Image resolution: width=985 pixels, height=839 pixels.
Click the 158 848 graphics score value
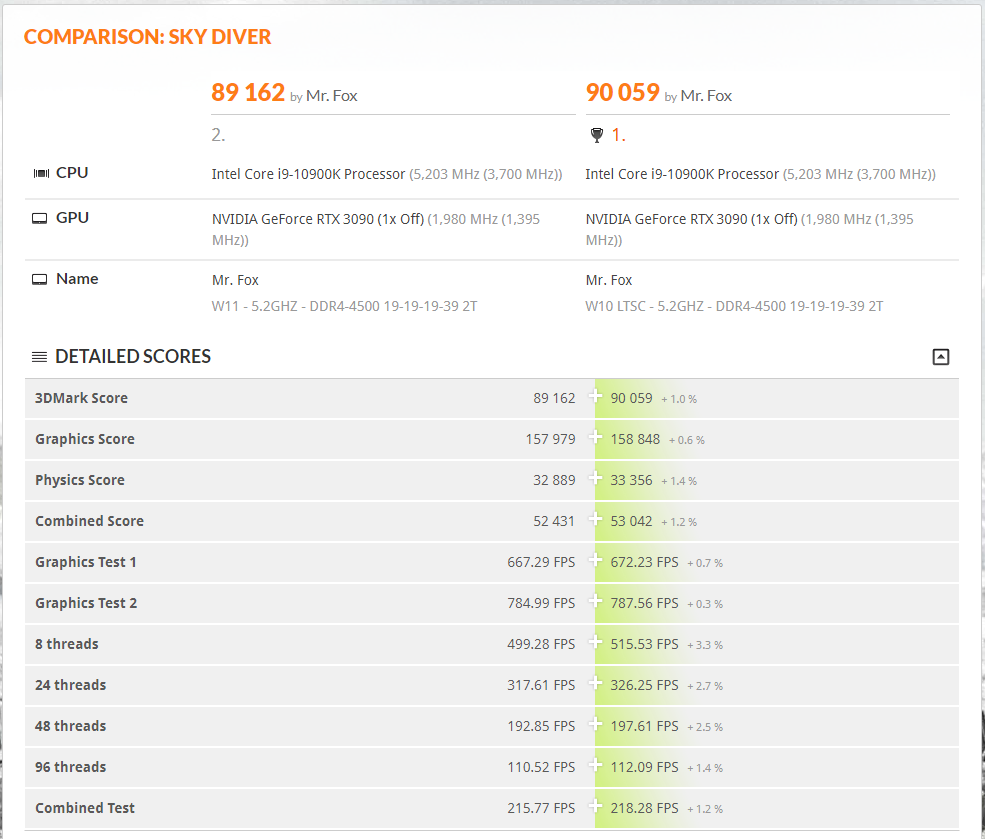click(635, 439)
